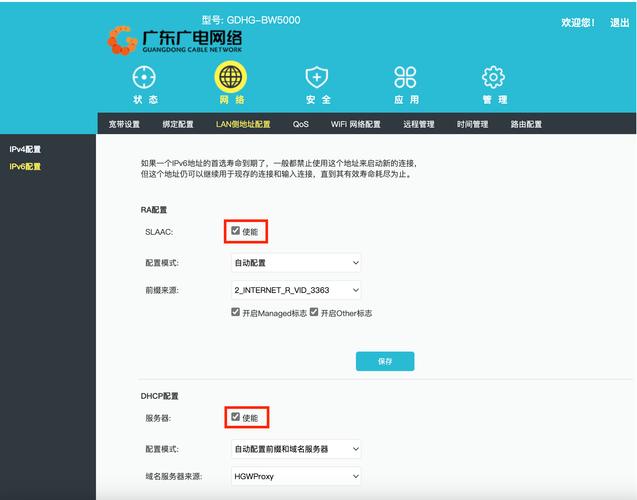Image resolution: width=637 pixels, height=500 pixels.
Task: Open 域名服务器来源 dropdown showing HGWProxy
Action: [x=296, y=476]
